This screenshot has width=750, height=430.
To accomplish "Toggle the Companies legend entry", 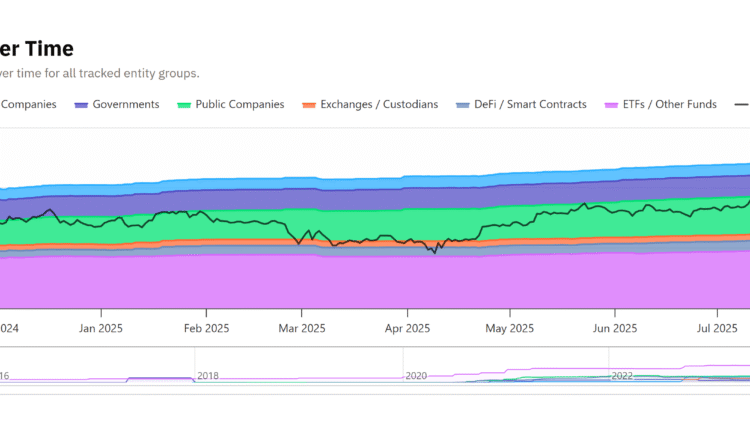I will pos(28,104).
